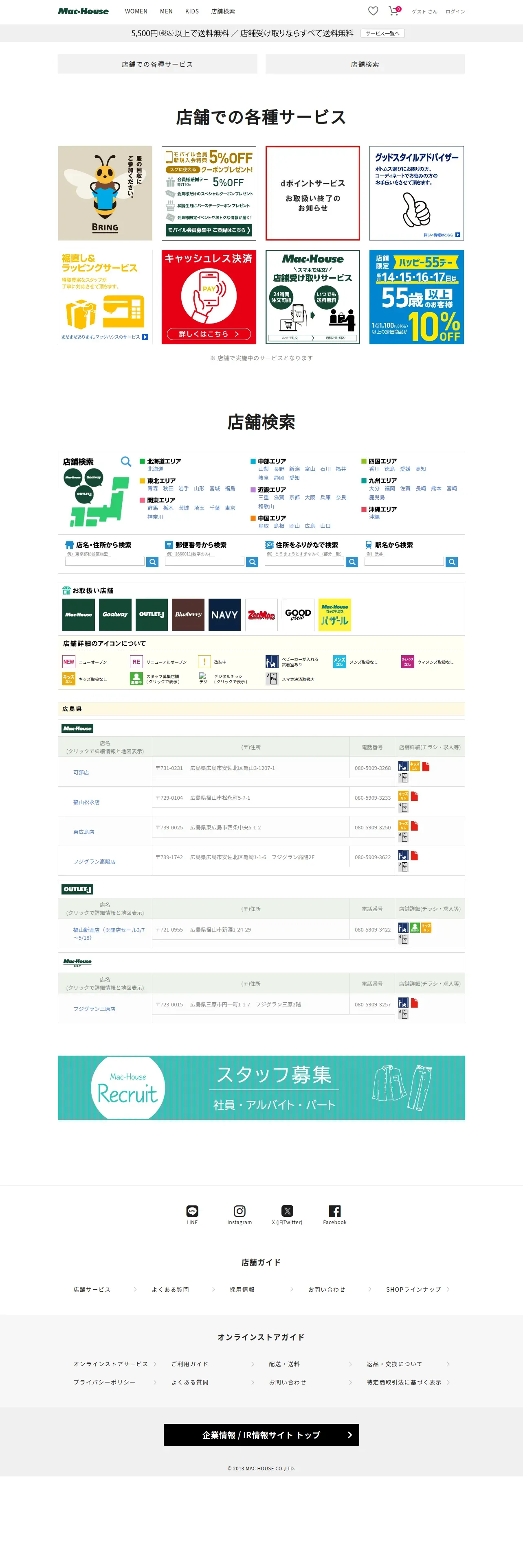Open the red flyer icon in 可部店 row

(x=426, y=766)
